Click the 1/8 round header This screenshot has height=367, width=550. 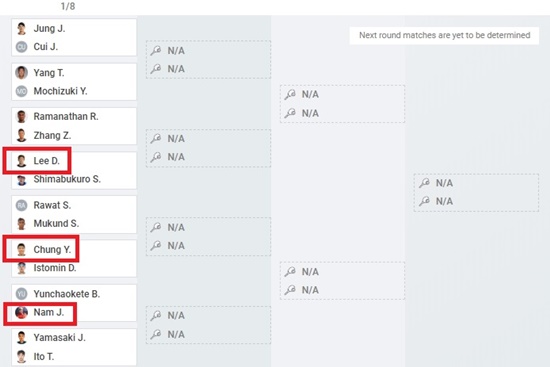coord(68,6)
